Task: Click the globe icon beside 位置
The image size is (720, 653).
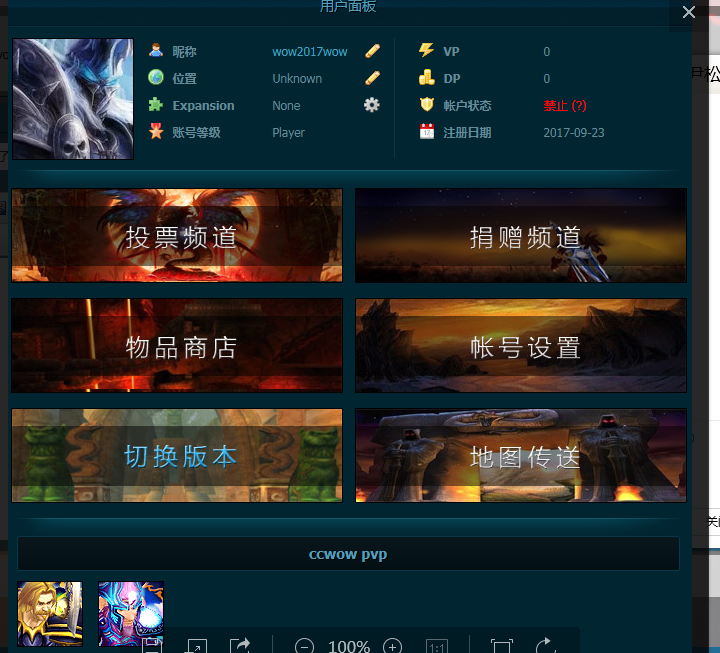Action: point(156,78)
